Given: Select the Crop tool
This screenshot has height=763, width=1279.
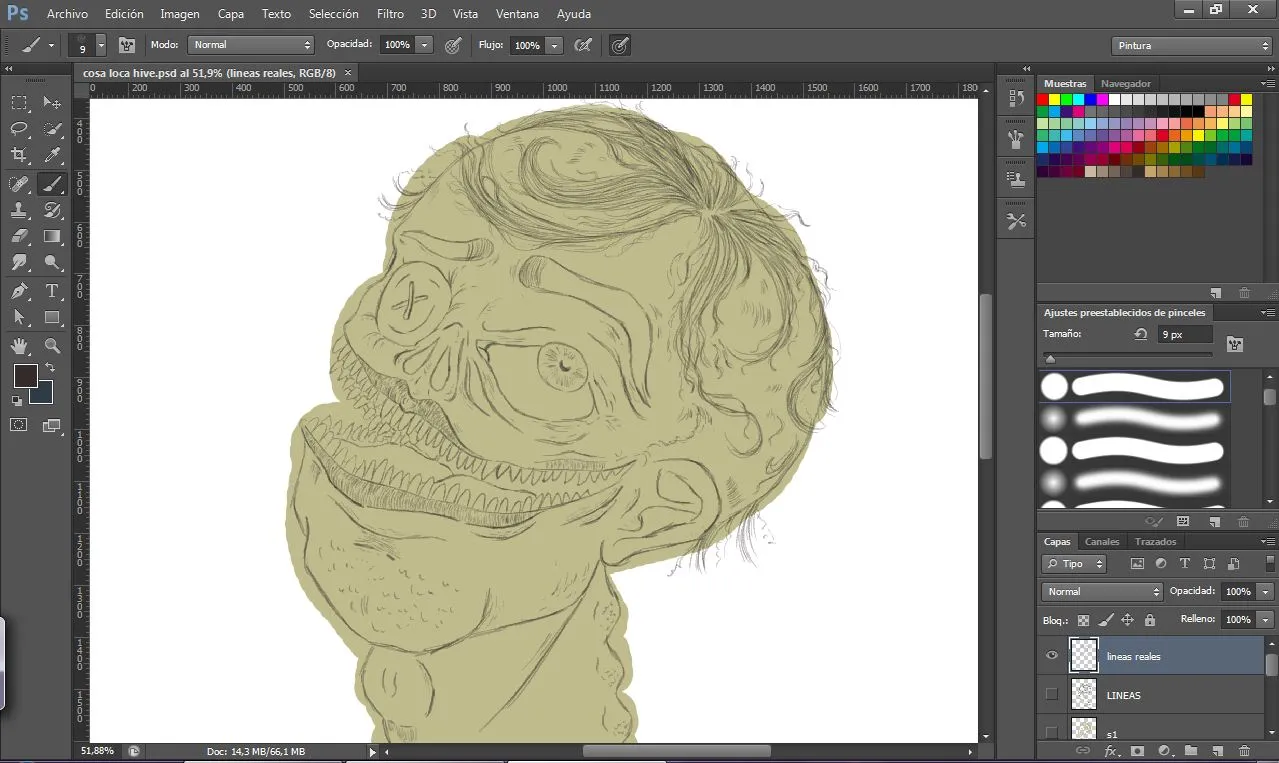Looking at the screenshot, I should coord(19,155).
